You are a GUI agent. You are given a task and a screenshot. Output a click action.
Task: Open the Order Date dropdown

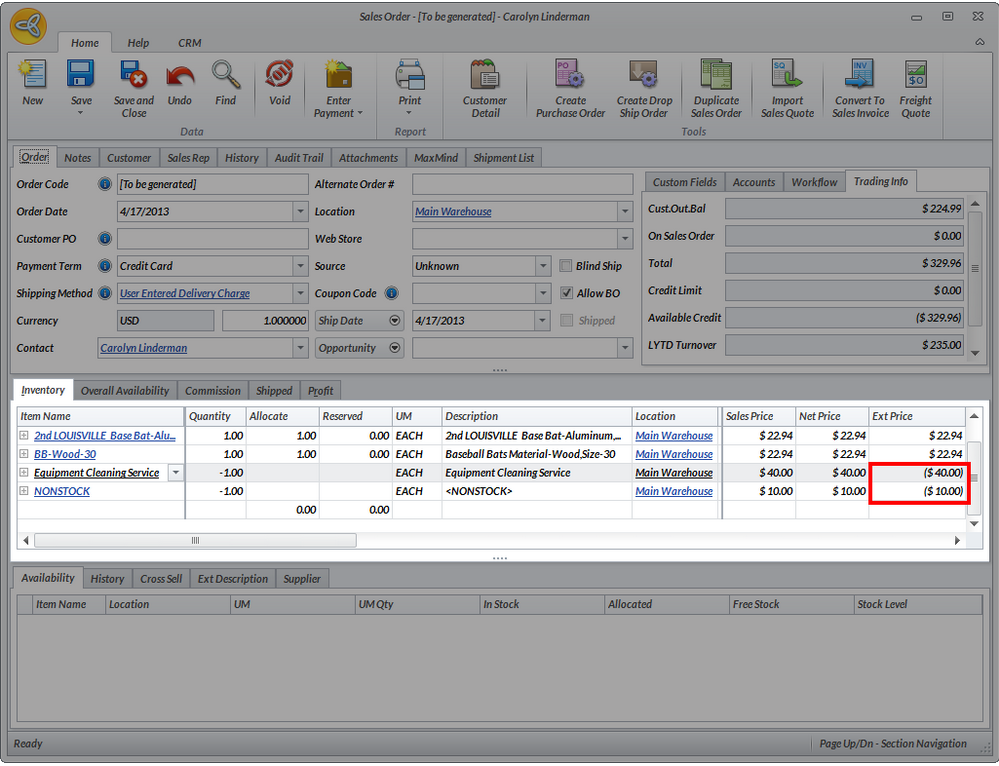[x=300, y=212]
